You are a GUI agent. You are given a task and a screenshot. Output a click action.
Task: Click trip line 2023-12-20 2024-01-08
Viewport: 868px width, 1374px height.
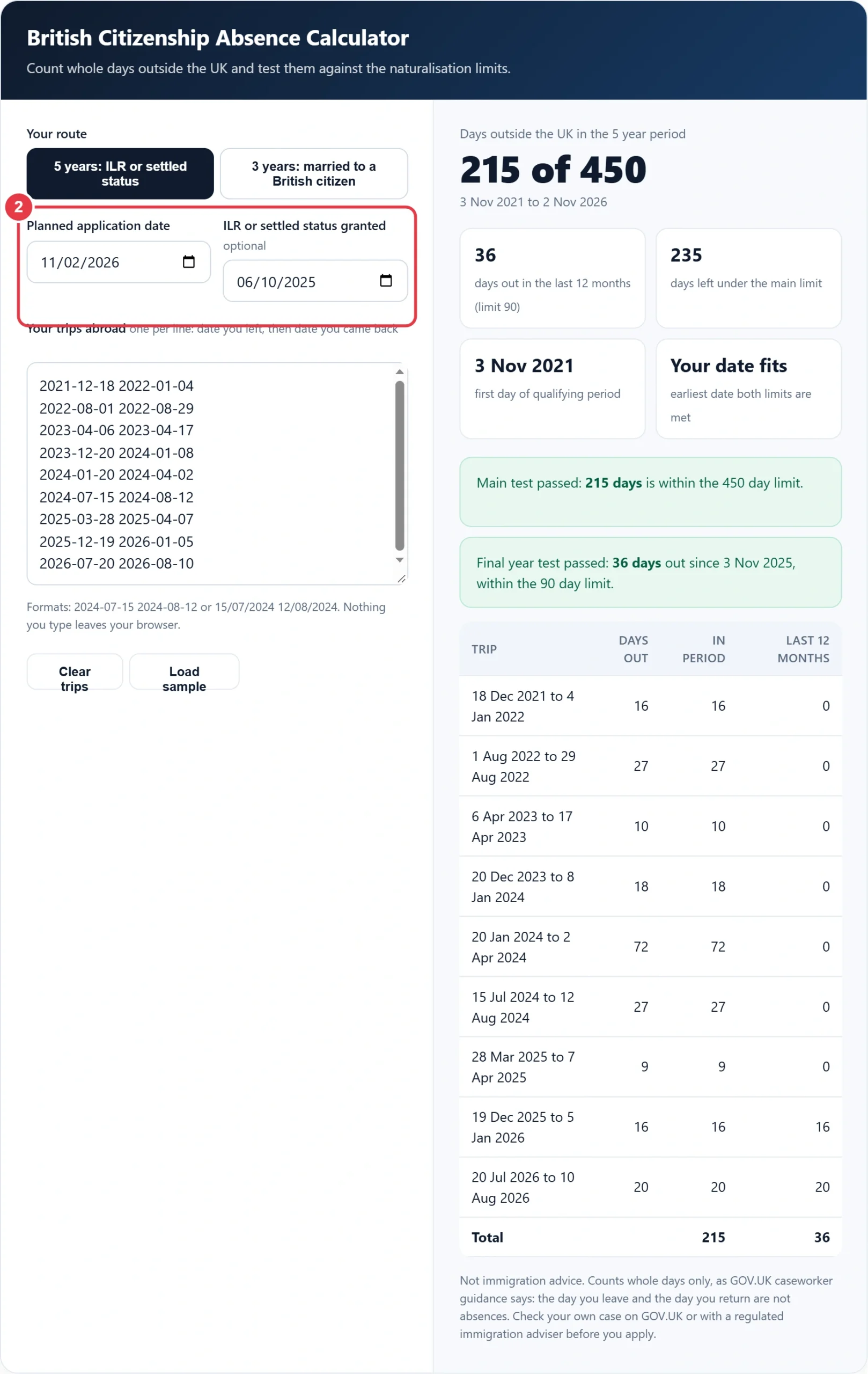[x=116, y=453]
